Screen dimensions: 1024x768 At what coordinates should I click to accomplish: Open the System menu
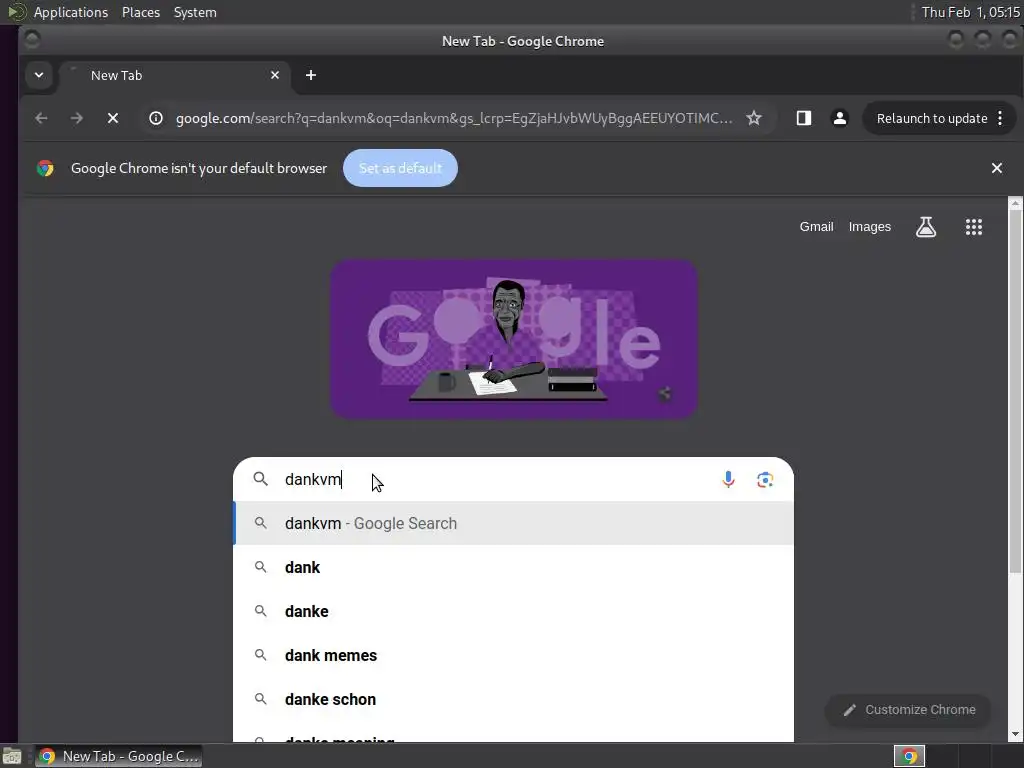click(x=195, y=12)
